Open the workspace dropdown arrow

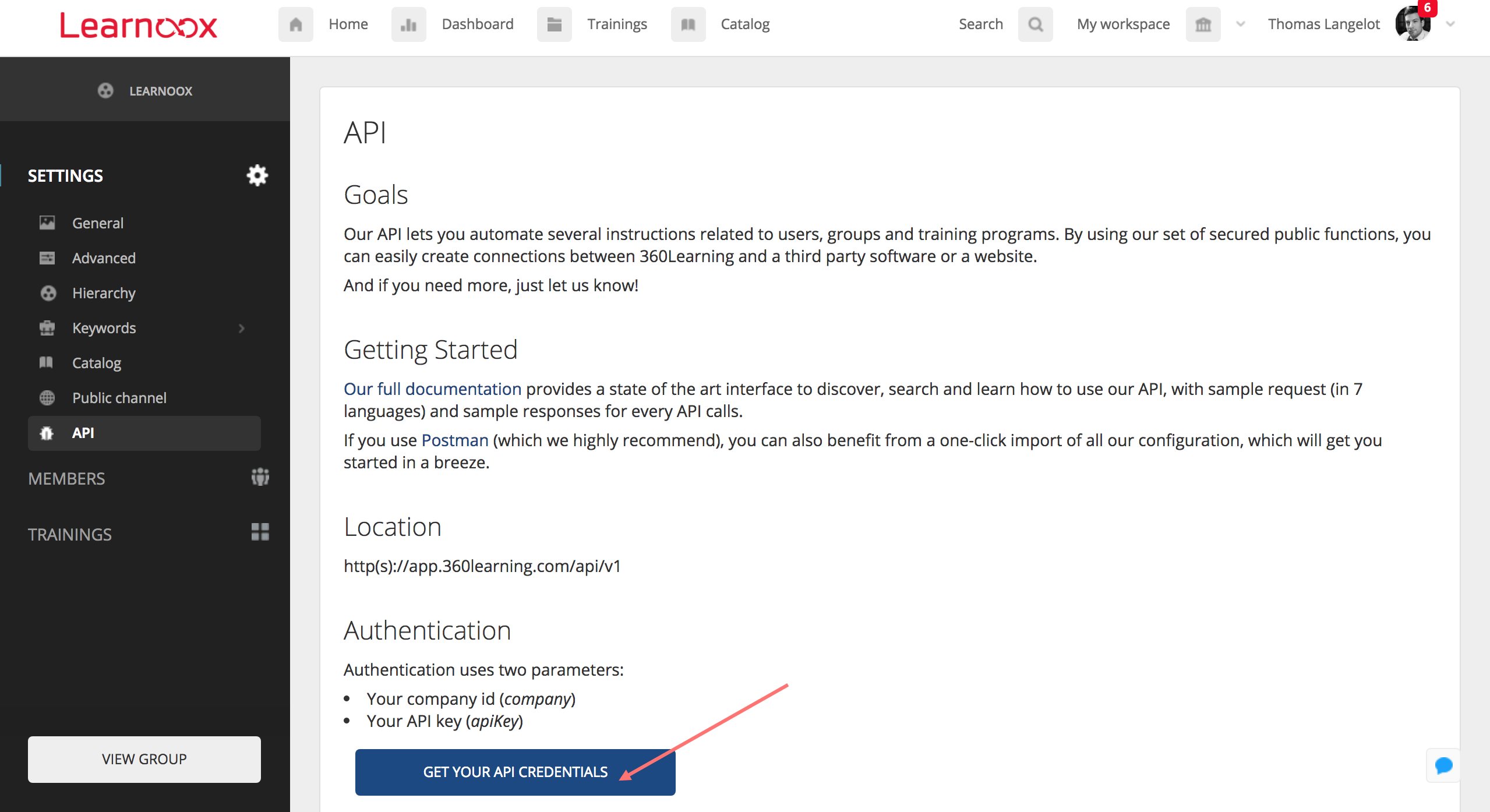tap(1241, 24)
